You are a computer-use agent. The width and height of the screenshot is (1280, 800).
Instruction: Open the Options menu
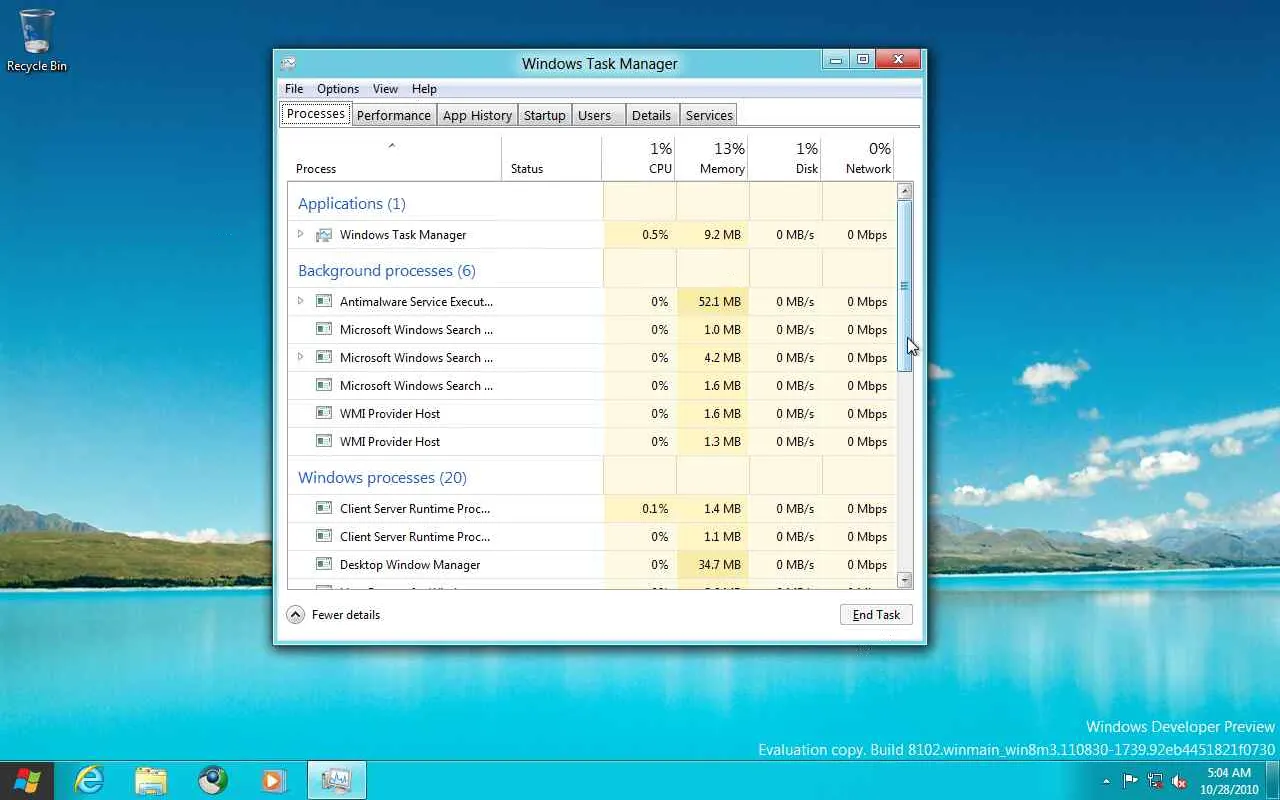point(338,89)
